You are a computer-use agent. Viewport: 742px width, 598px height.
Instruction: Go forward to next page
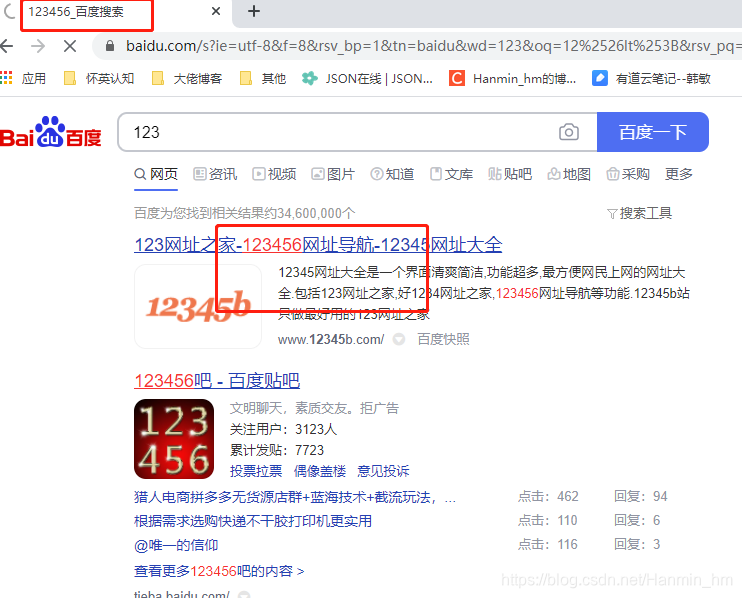tap(38, 46)
